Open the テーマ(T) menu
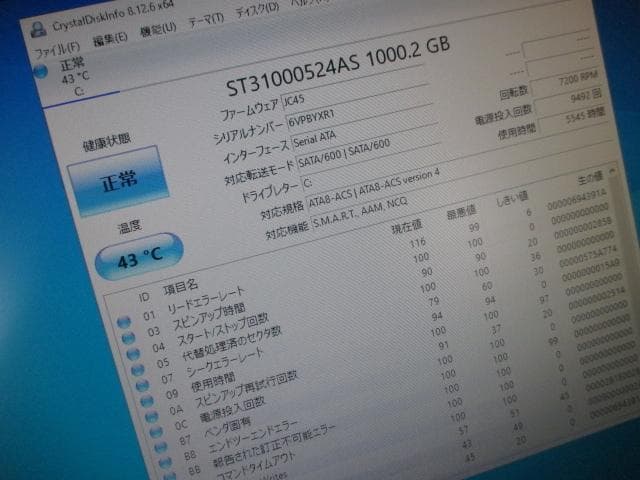Image resolution: width=640 pixels, height=480 pixels. click(x=206, y=19)
